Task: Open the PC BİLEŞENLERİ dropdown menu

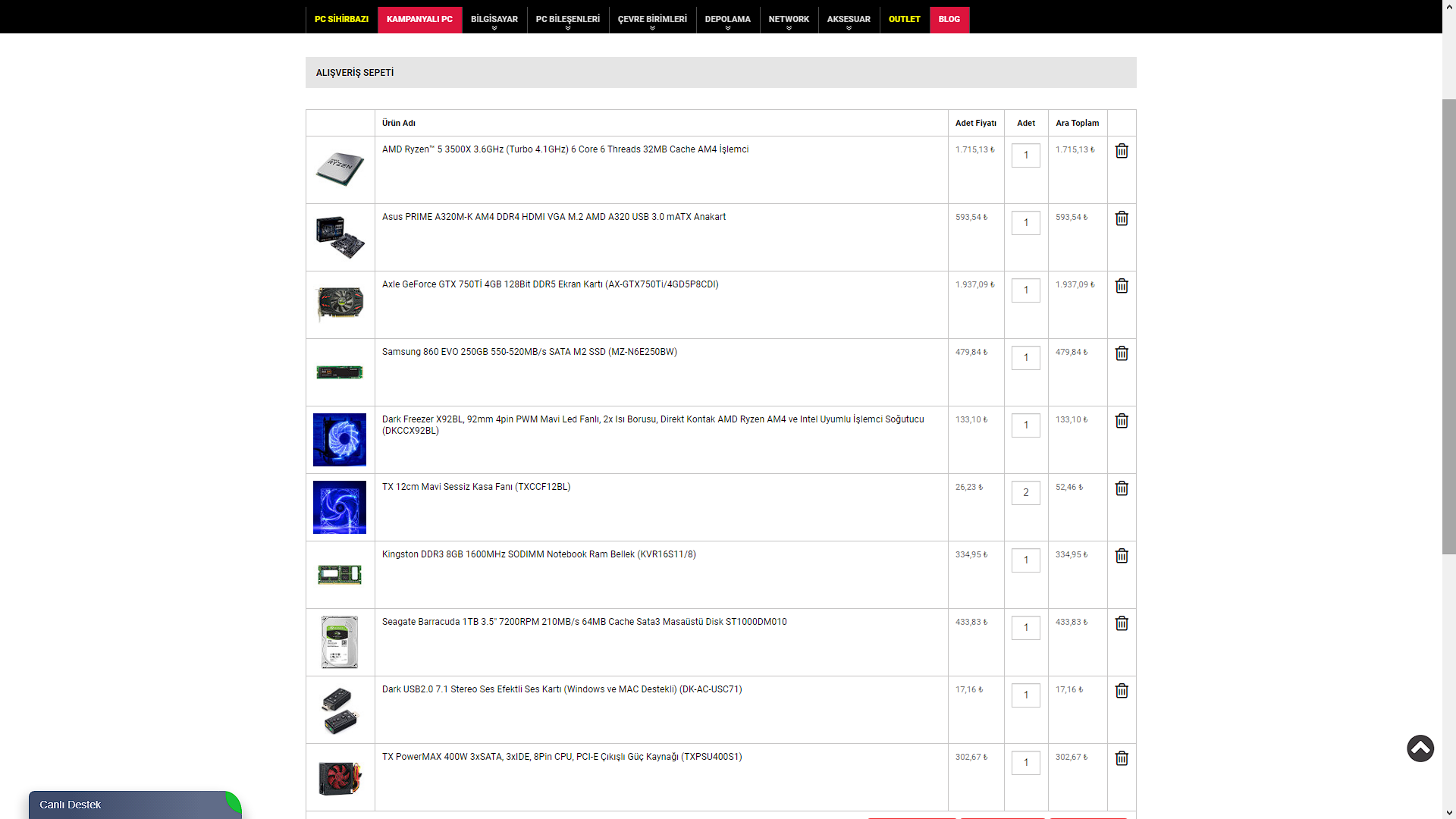Action: click(x=567, y=20)
